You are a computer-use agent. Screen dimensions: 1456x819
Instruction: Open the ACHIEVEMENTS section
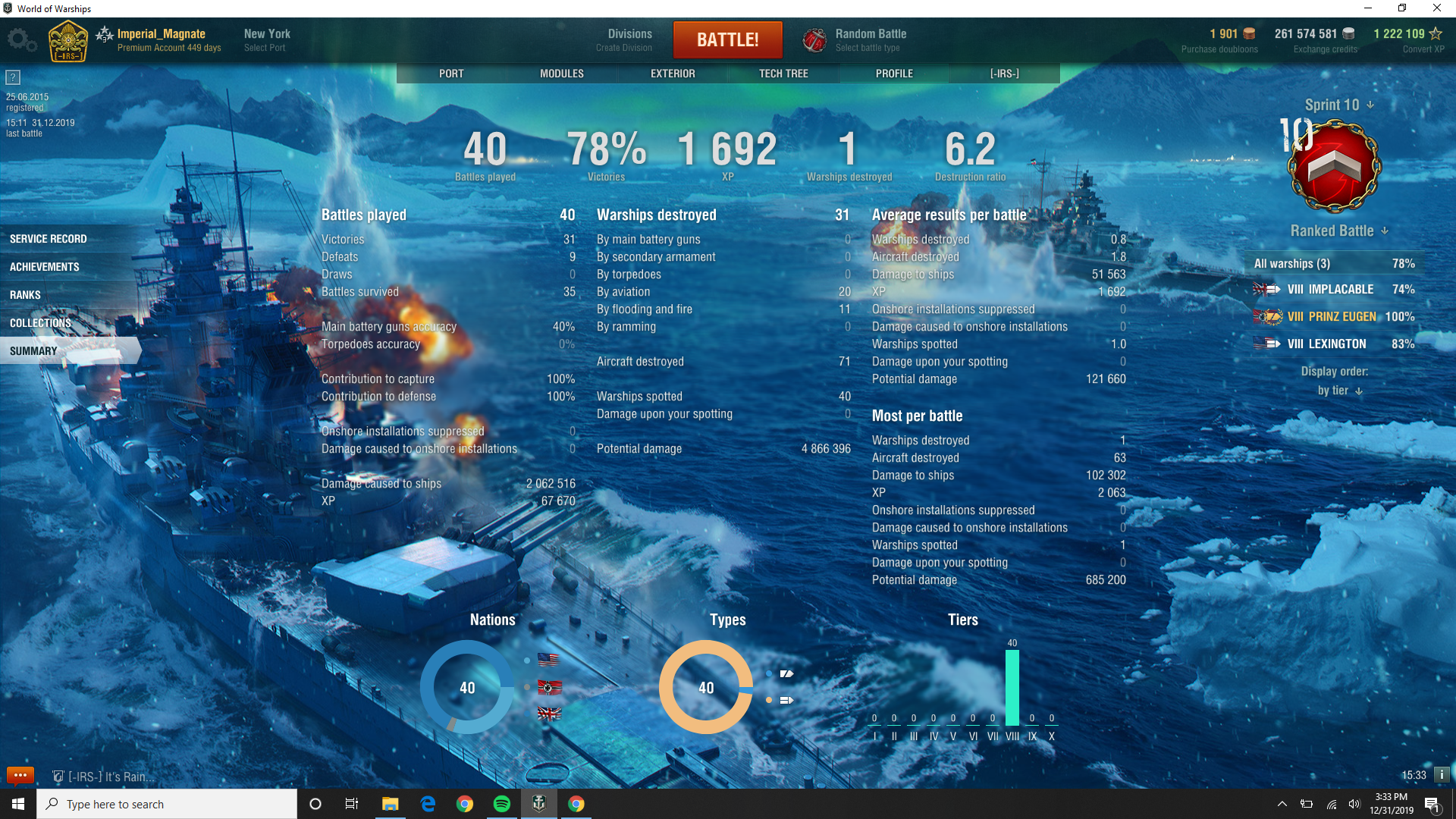[x=45, y=267]
